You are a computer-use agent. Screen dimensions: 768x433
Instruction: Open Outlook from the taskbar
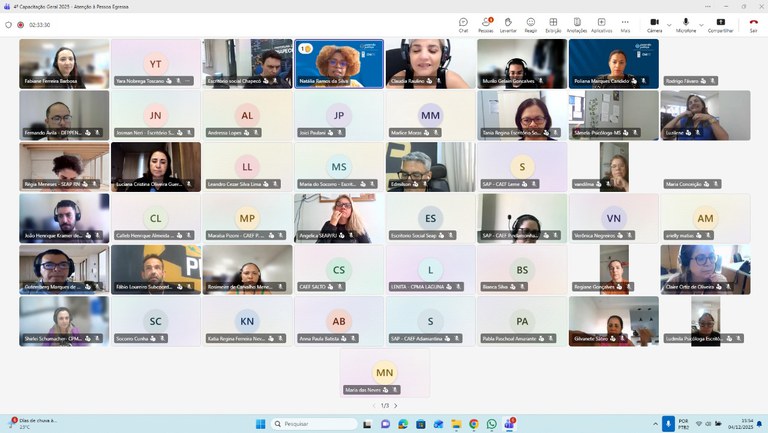pos(438,424)
